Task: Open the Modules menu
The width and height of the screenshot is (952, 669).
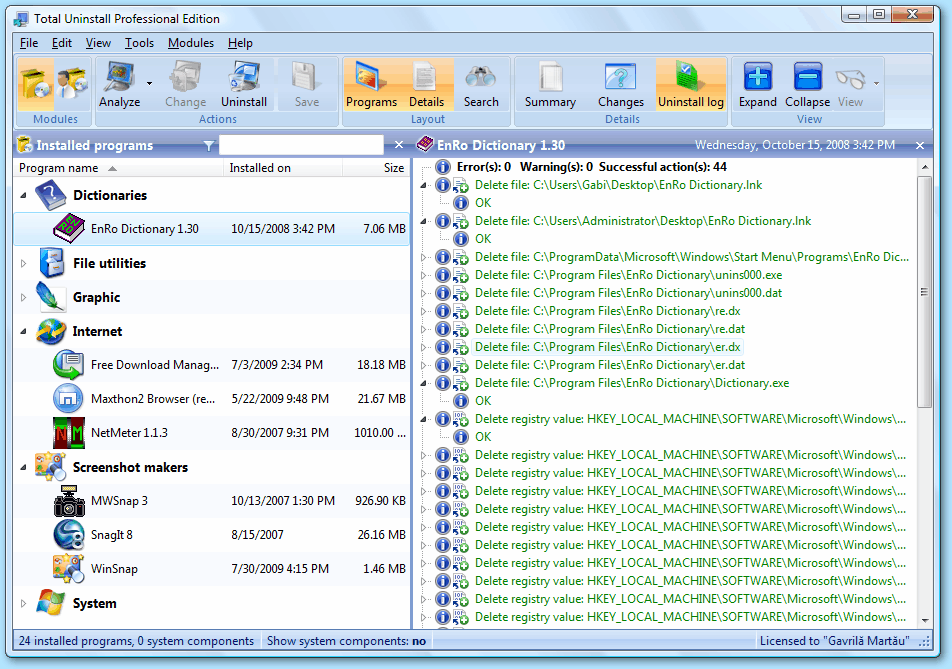Action: pyautogui.click(x=191, y=43)
